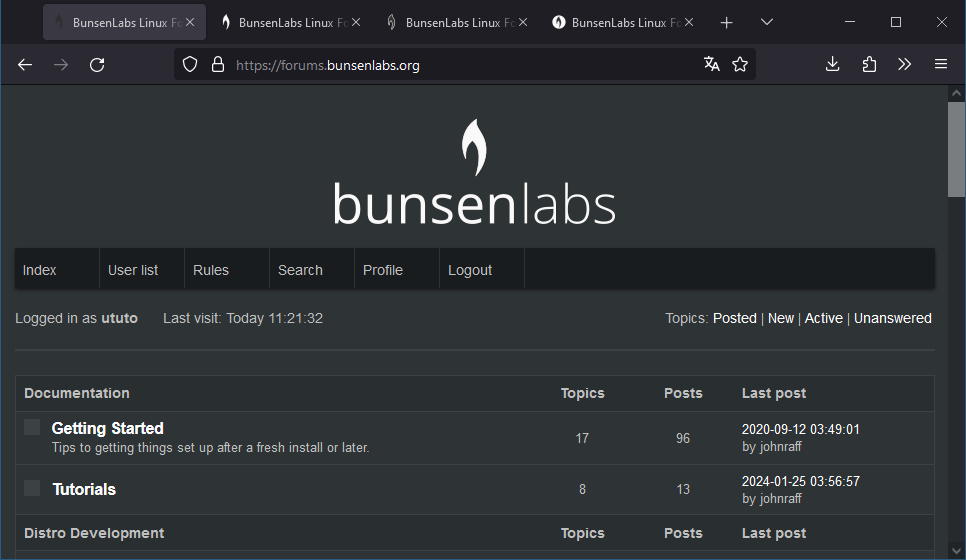Screen dimensions: 966x560
Task: Click the URL address bar
Action: click(x=465, y=65)
